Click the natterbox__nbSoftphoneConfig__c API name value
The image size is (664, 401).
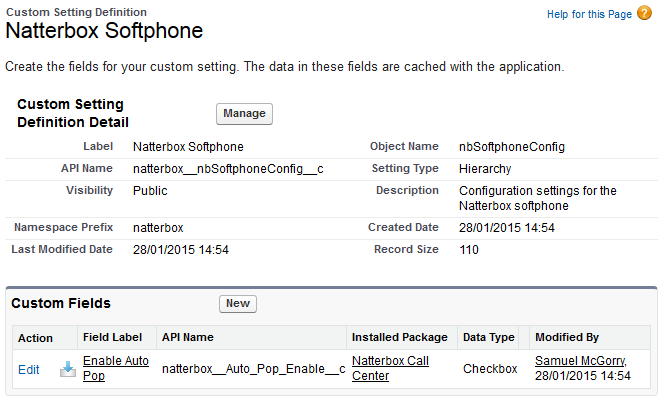[x=228, y=168]
